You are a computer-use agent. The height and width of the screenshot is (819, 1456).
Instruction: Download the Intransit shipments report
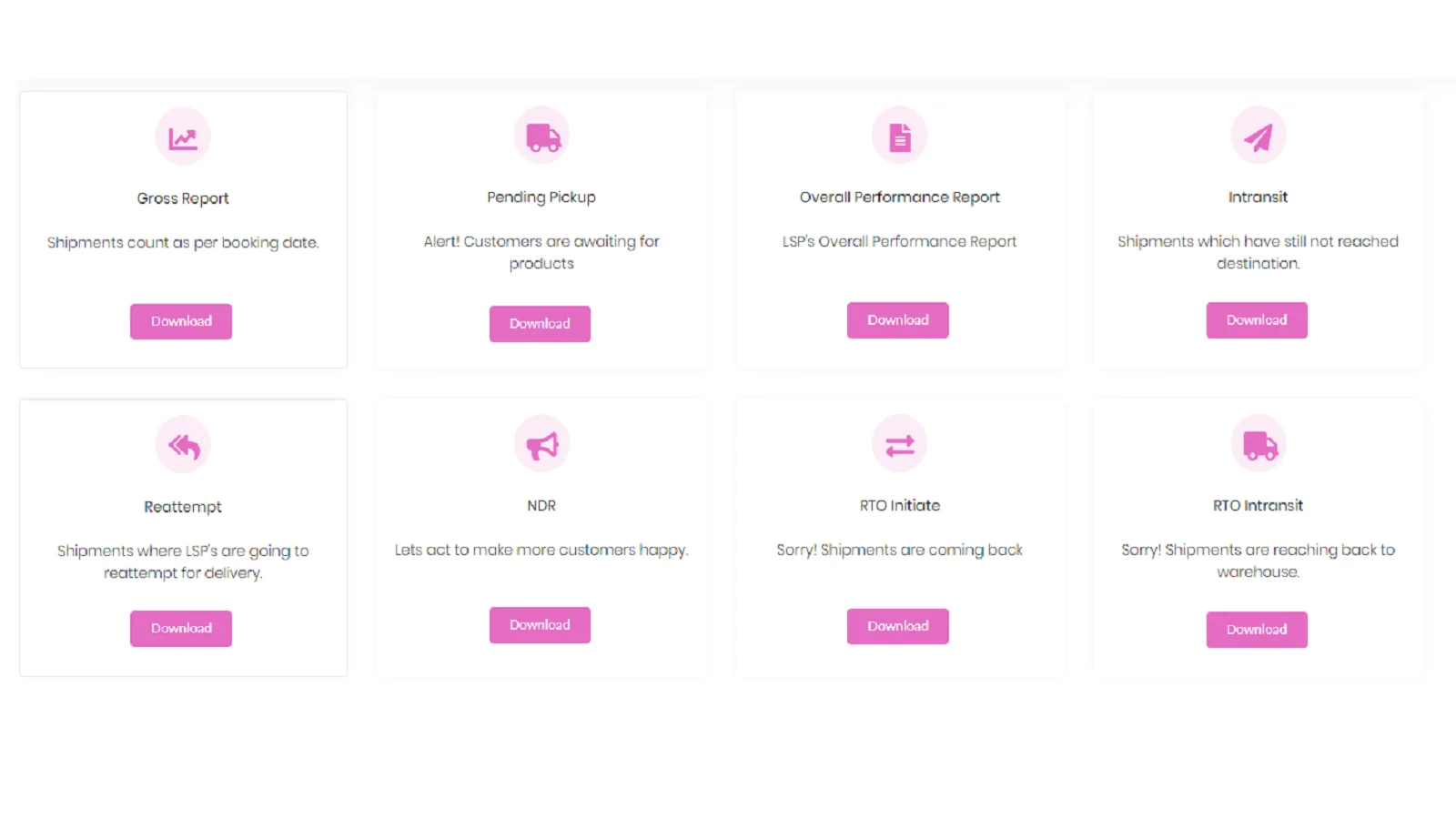tap(1257, 320)
